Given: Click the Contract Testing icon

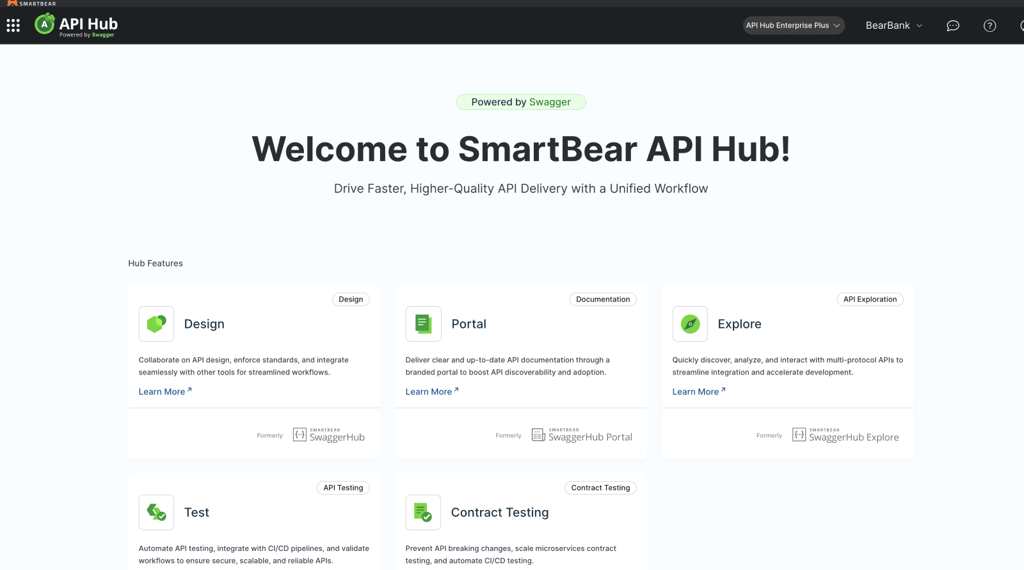Looking at the screenshot, I should (x=423, y=512).
